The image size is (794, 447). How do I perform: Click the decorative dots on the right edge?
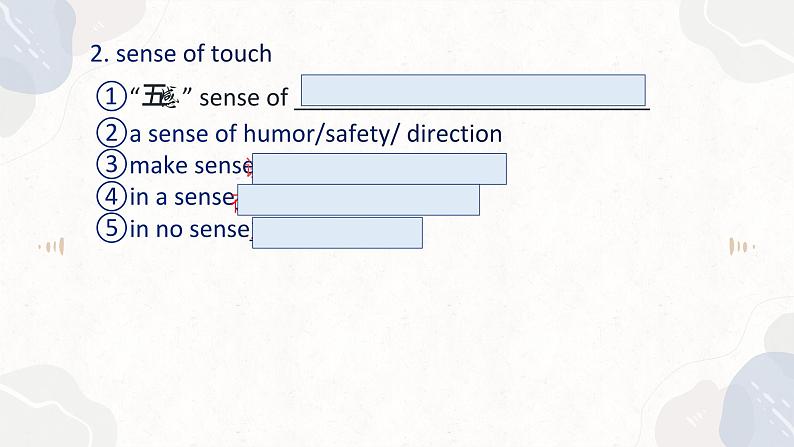(742, 244)
